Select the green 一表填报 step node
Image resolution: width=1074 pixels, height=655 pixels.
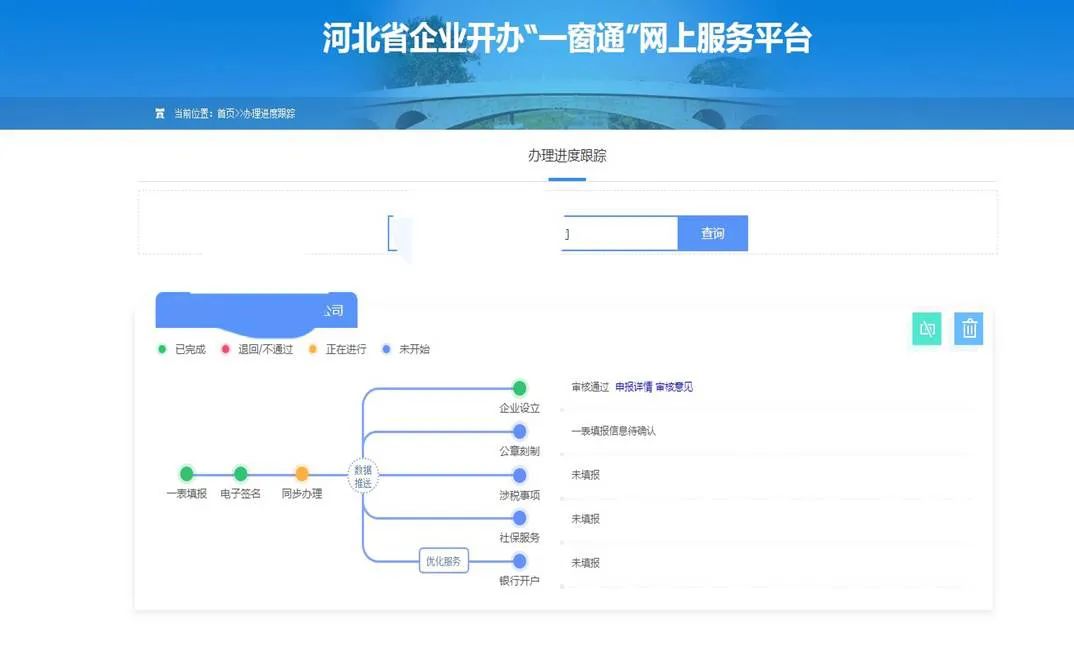pyautogui.click(x=186, y=473)
